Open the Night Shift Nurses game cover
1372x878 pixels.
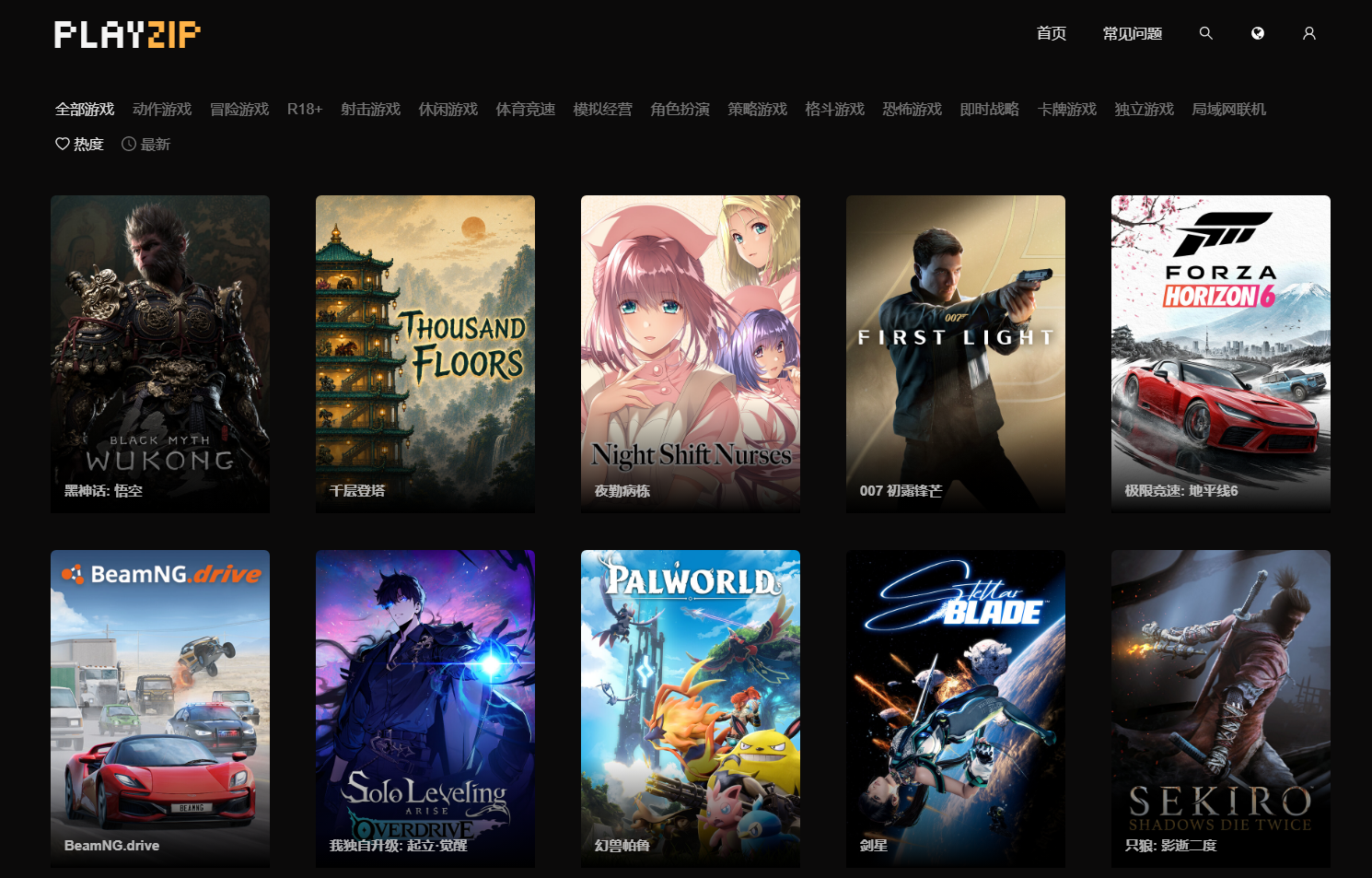691,354
